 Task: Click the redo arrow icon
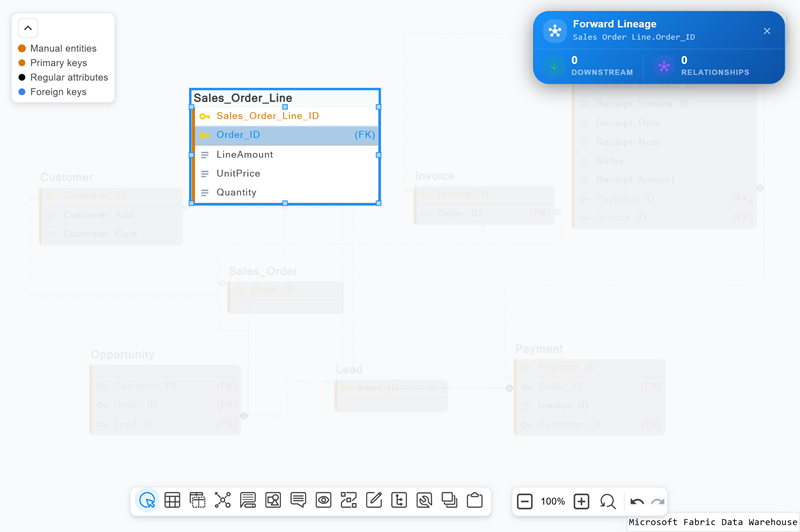pos(658,502)
